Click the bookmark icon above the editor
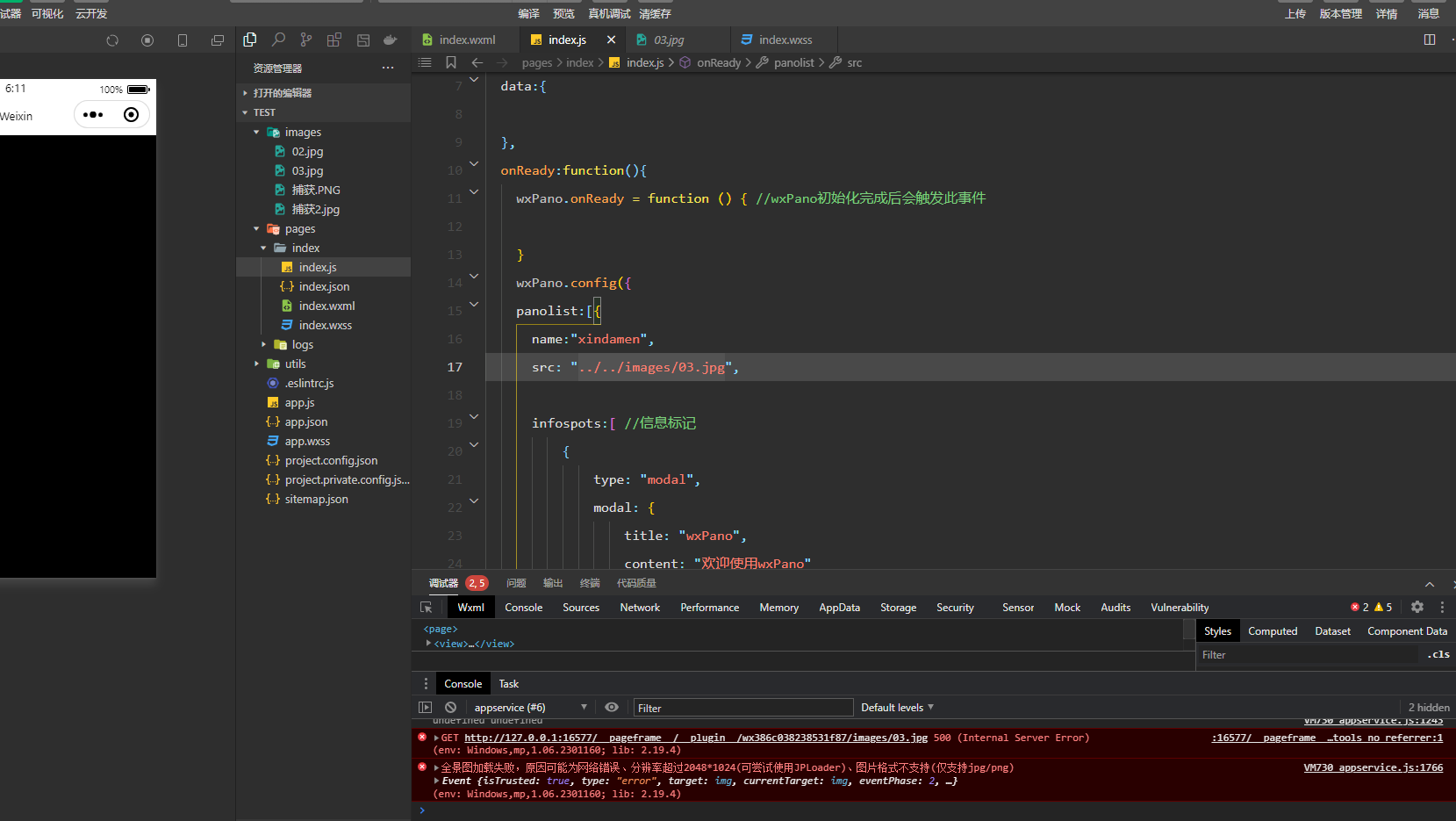Screen dimensions: 1456x821 coord(451,62)
